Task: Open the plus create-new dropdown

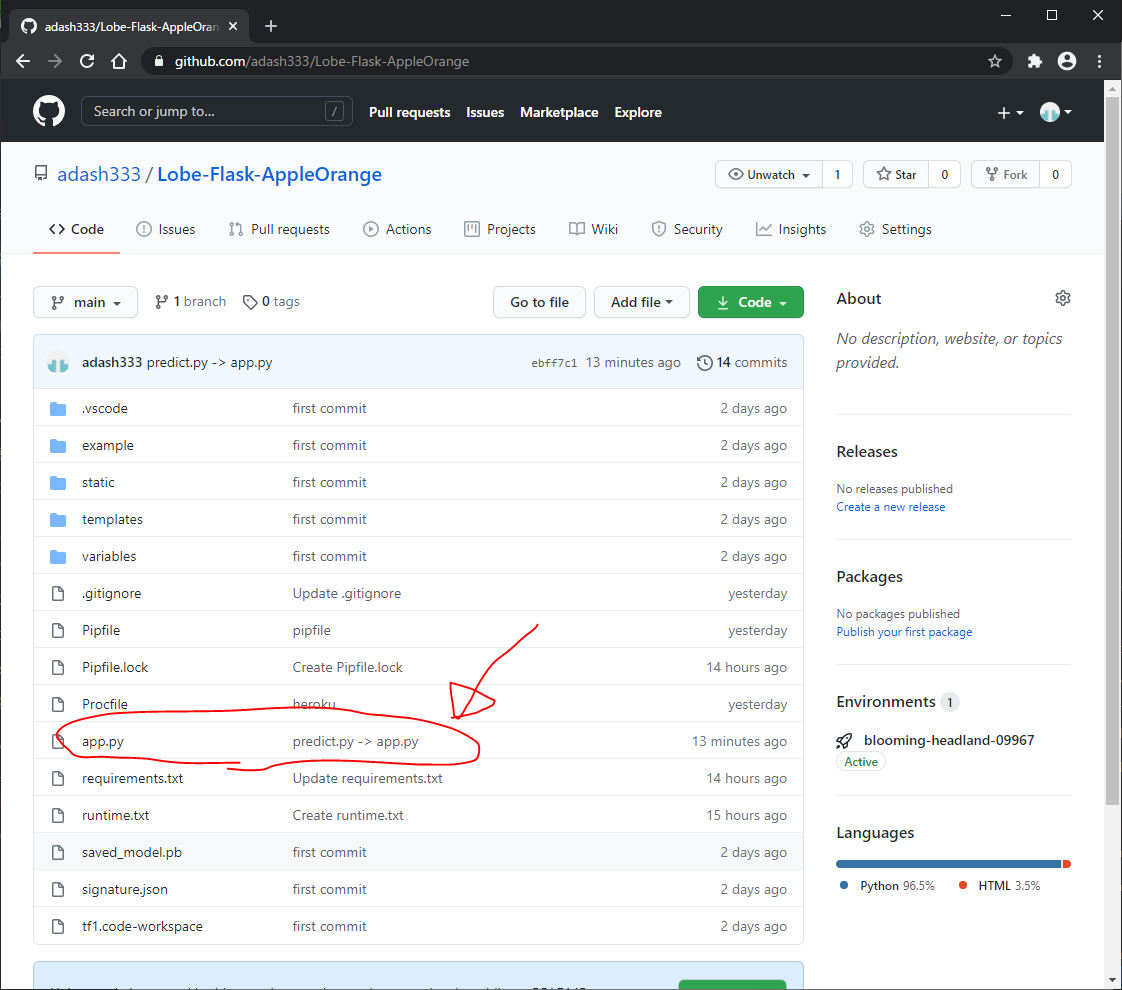Action: (x=1010, y=112)
